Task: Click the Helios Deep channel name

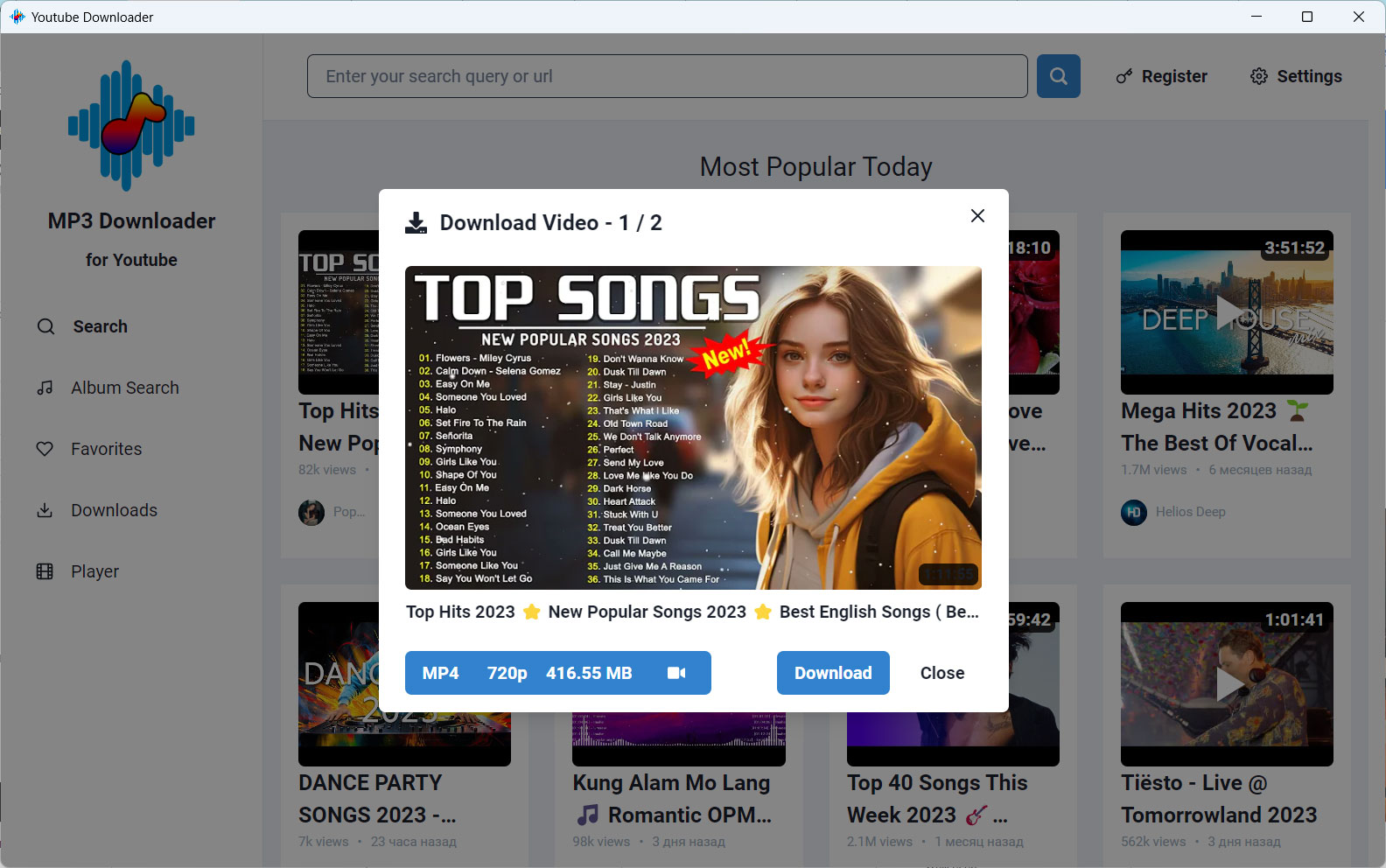Action: pos(1190,512)
